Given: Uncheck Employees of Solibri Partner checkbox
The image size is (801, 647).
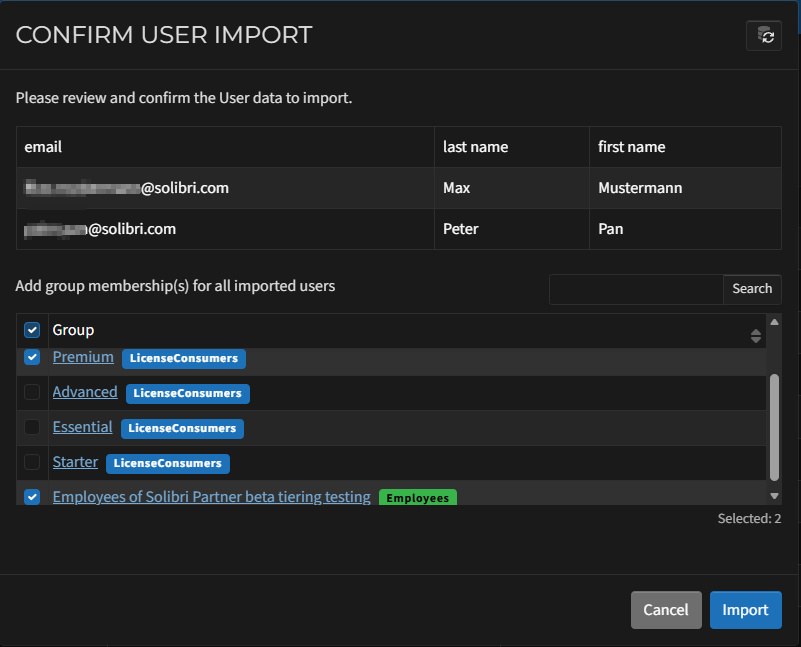Looking at the screenshot, I should [32, 496].
